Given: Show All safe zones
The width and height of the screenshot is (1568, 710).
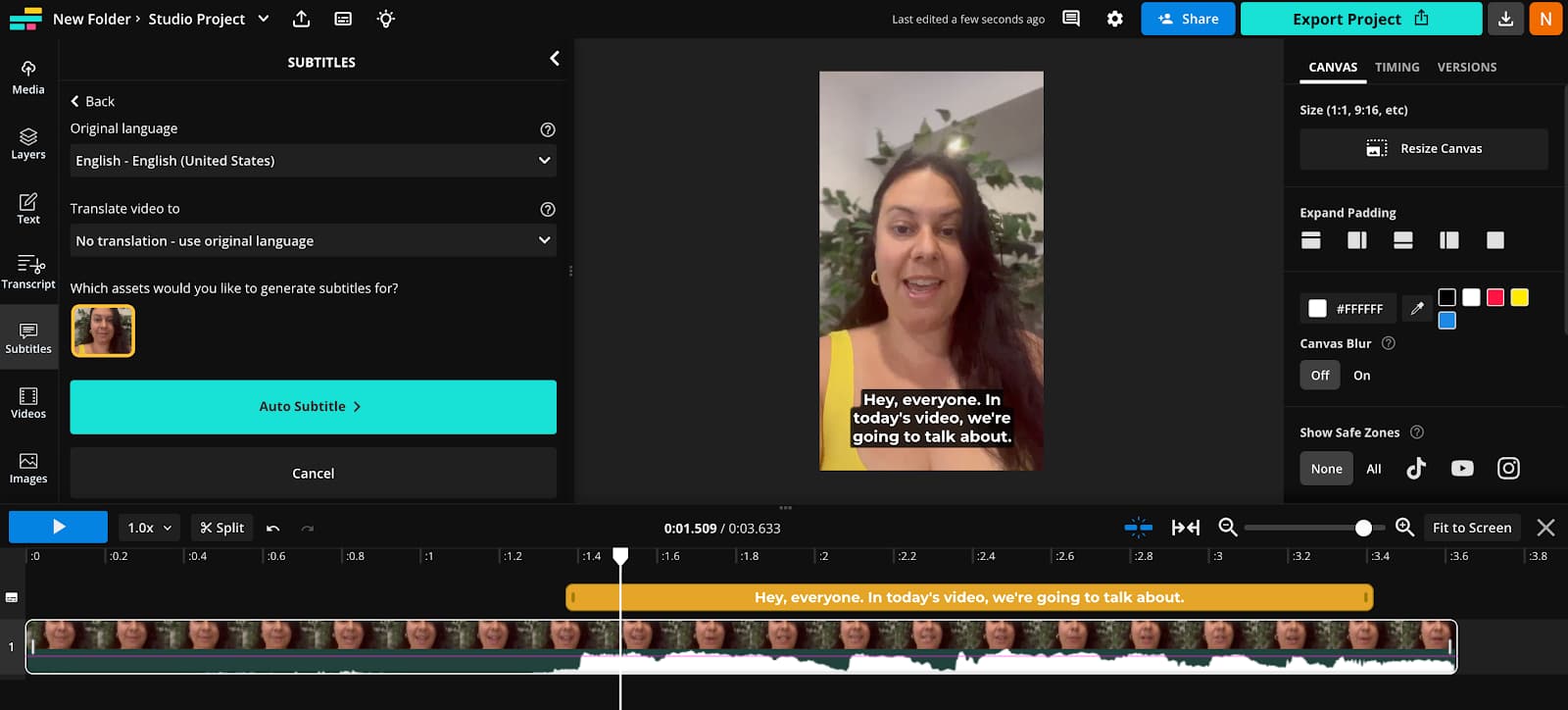Looking at the screenshot, I should click(x=1373, y=469).
